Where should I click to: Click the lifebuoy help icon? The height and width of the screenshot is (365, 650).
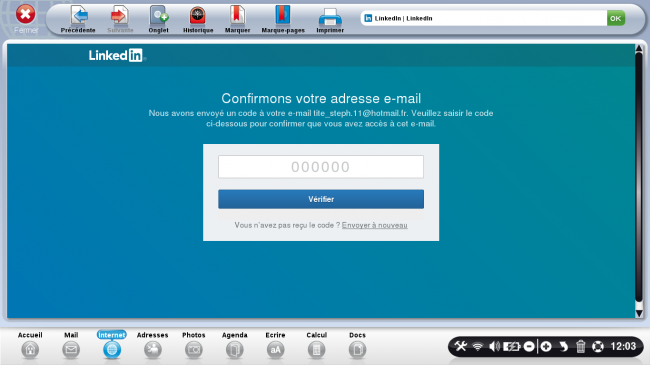[x=598, y=346]
